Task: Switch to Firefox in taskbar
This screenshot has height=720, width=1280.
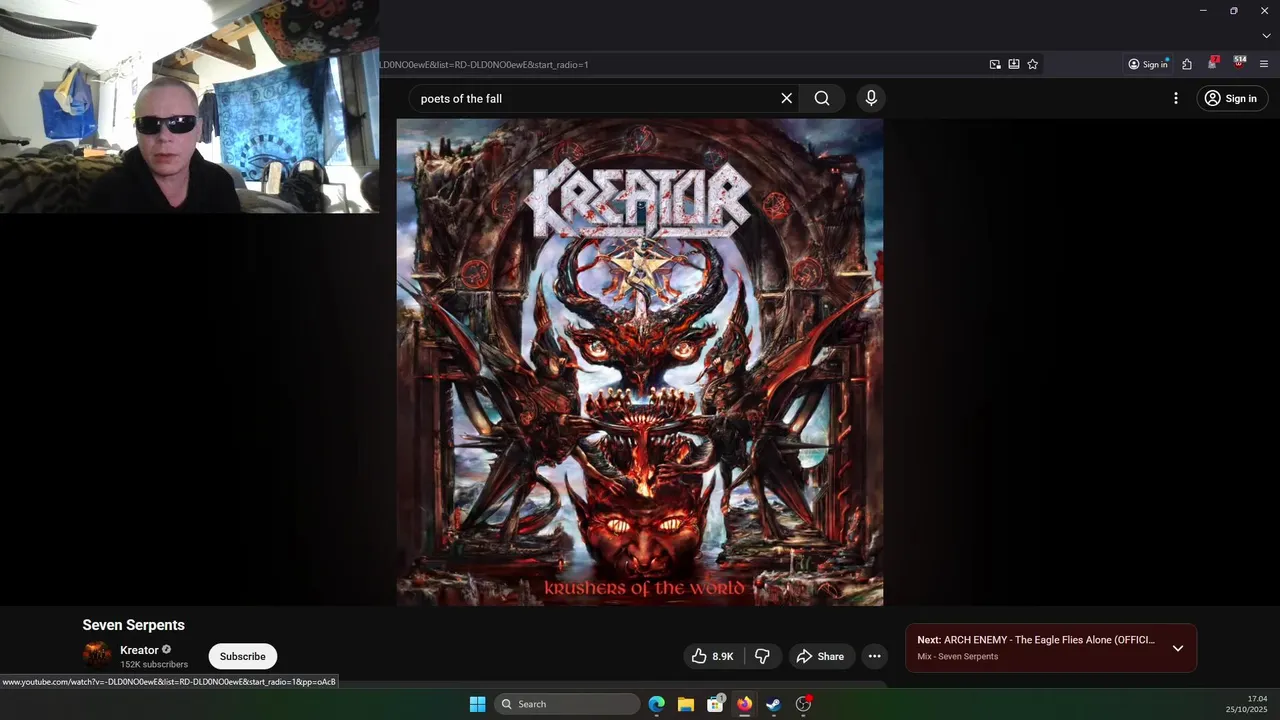Action: tap(744, 704)
